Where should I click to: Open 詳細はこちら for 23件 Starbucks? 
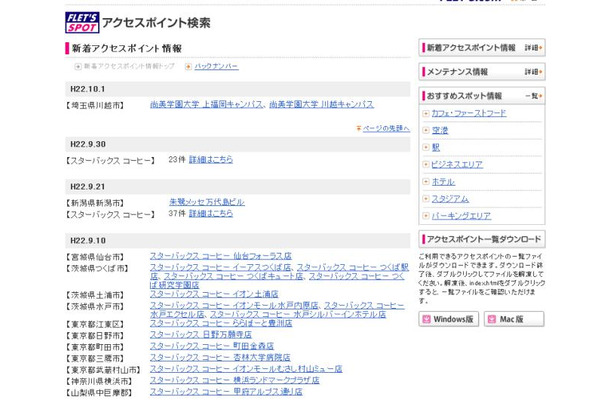tap(211, 160)
